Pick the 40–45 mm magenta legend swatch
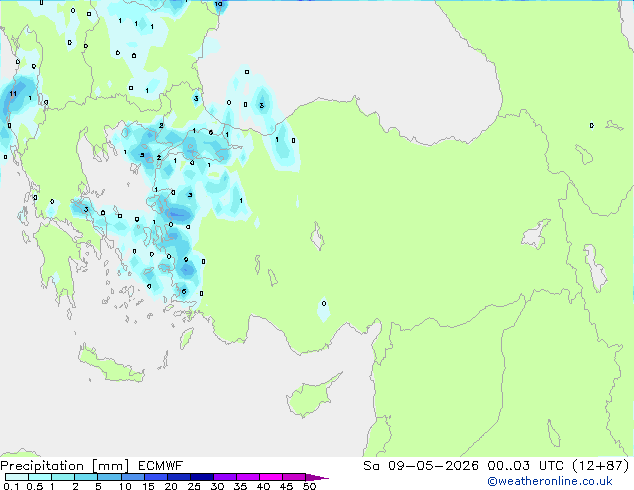Screen dimensions: 634x490 271,477
